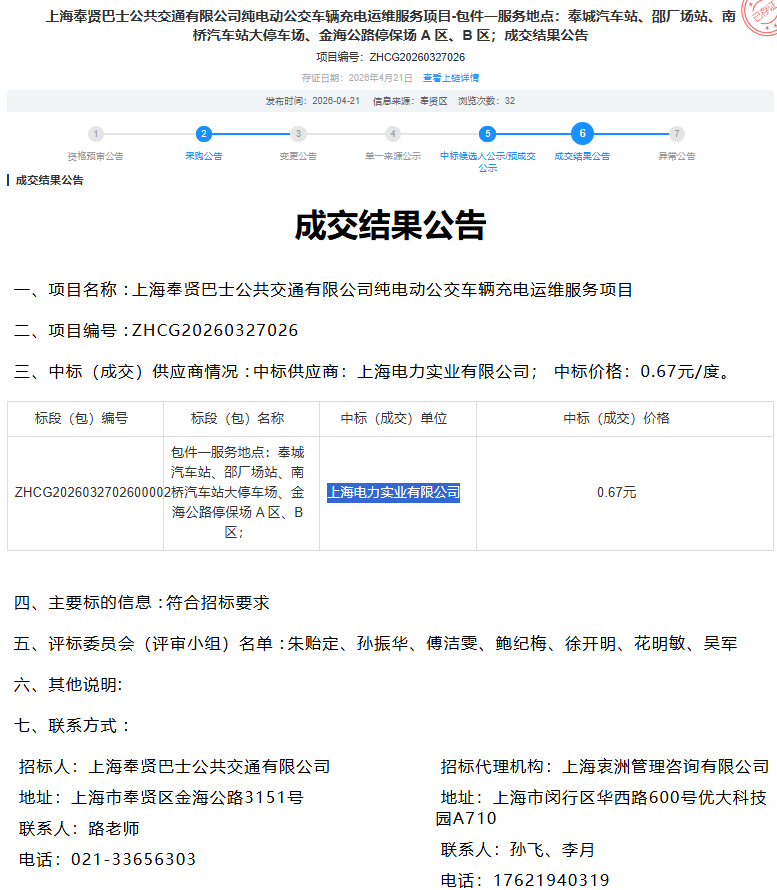
Task: Click the step 7 circle for 异常公告
Action: (x=677, y=134)
